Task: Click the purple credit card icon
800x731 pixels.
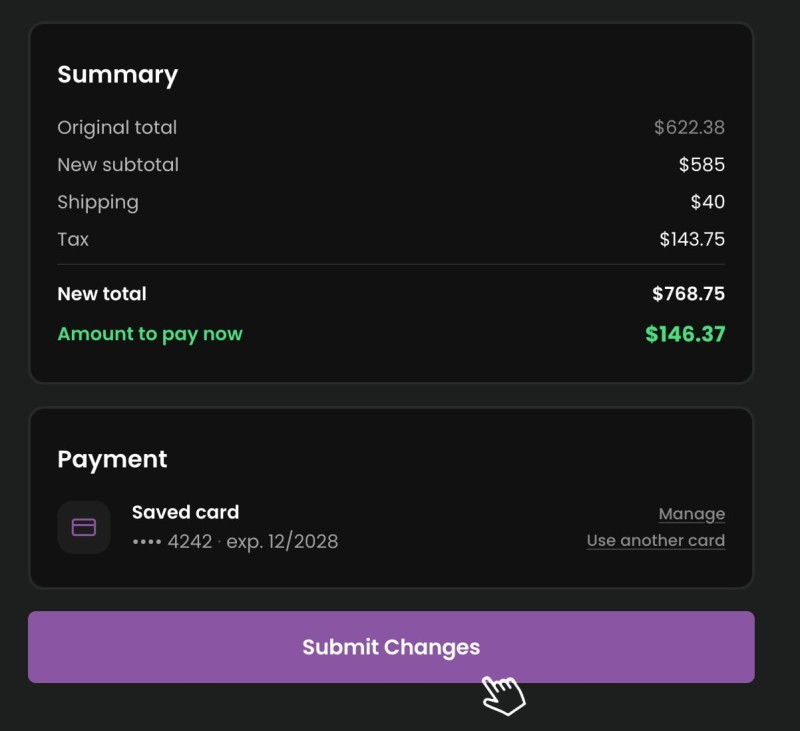Action: coord(84,527)
